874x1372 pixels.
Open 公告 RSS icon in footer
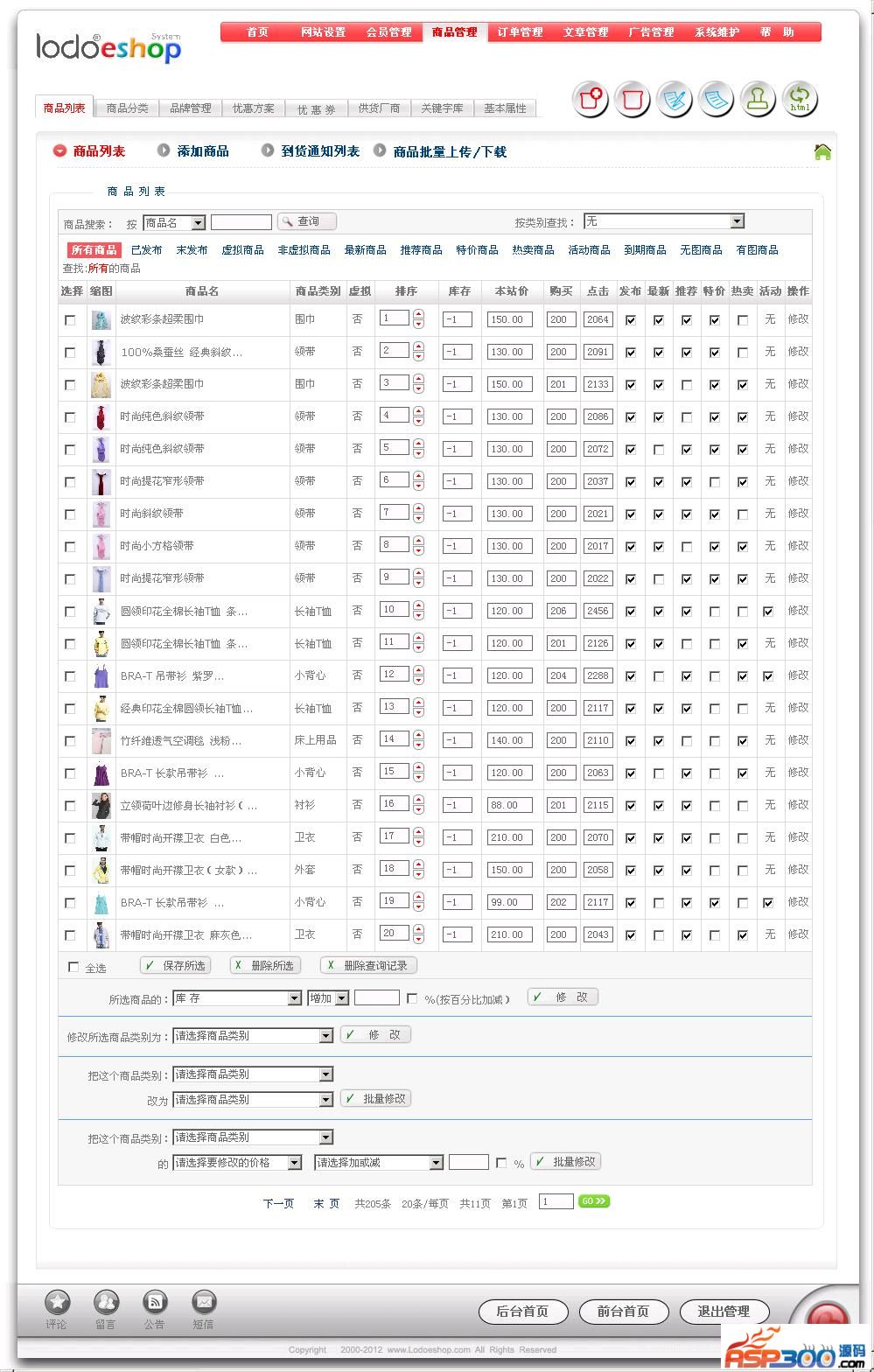pyautogui.click(x=155, y=1302)
